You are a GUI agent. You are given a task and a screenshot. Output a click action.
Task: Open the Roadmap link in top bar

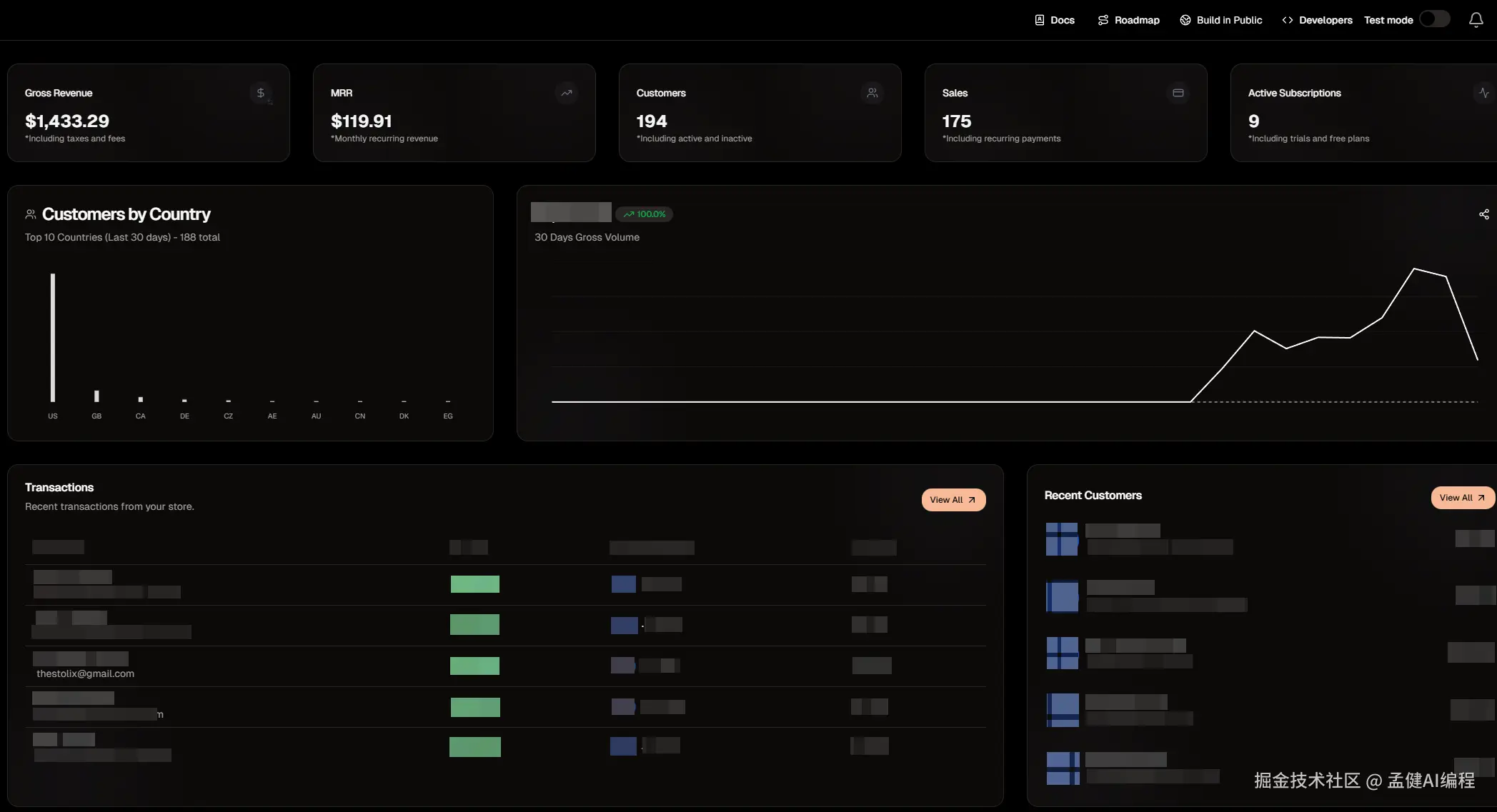(x=1128, y=20)
